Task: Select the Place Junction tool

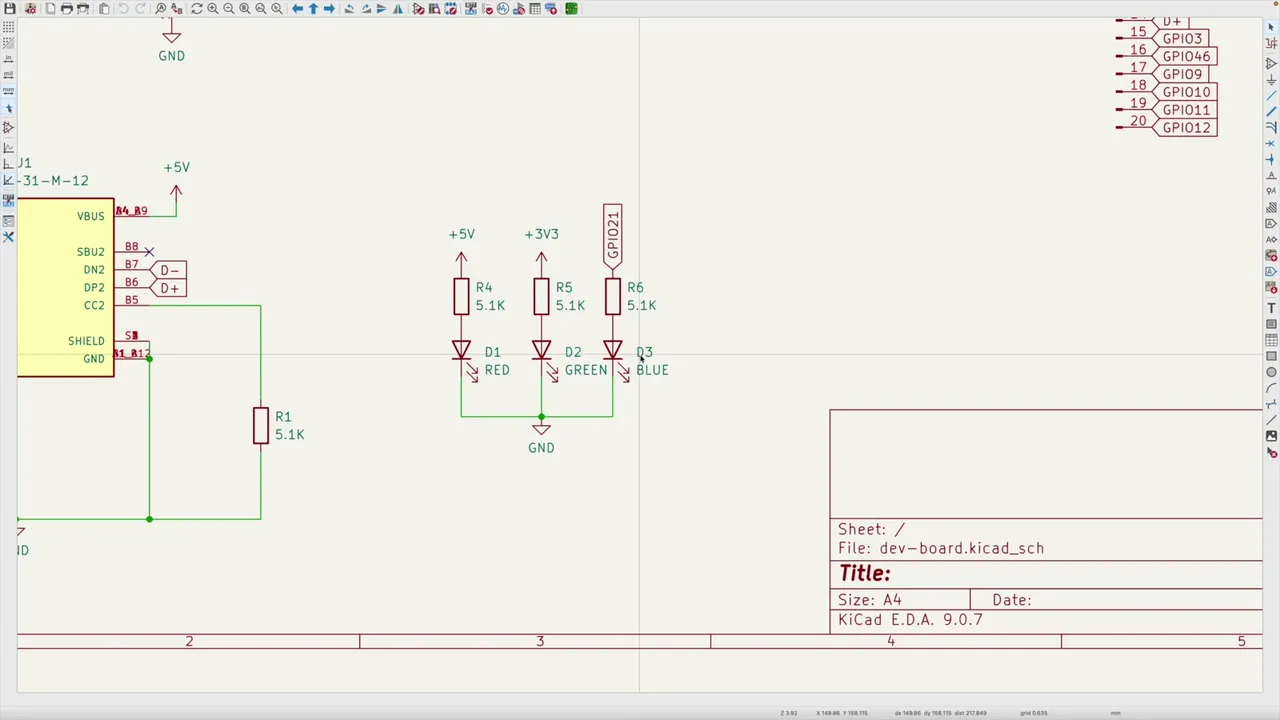Action: pyautogui.click(x=1271, y=159)
